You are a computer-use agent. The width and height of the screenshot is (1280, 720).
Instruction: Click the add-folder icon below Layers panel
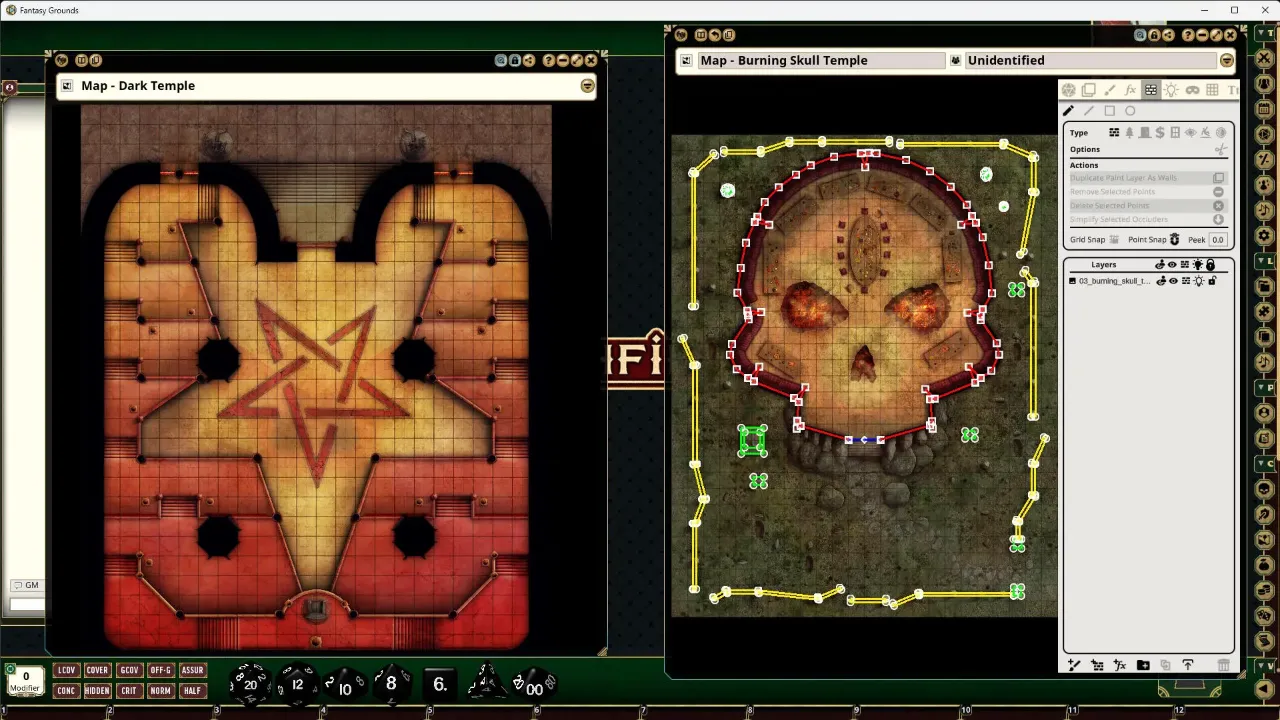[x=1143, y=665]
